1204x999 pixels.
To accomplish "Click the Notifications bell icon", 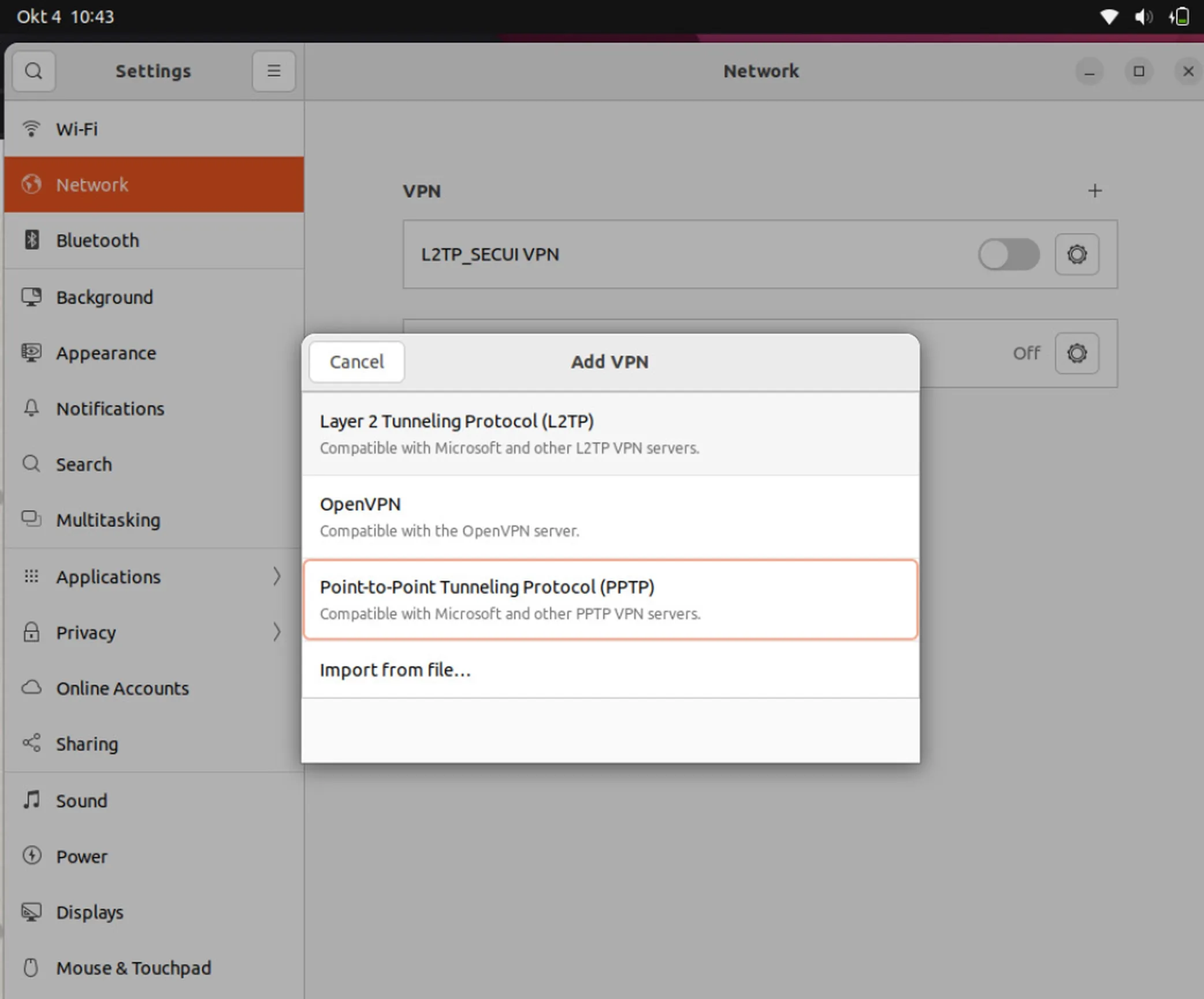I will tap(31, 408).
